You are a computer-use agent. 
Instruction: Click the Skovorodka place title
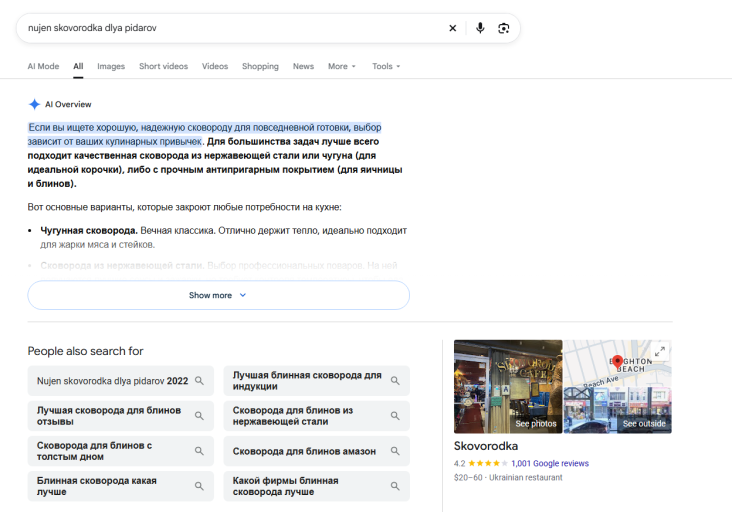486,446
